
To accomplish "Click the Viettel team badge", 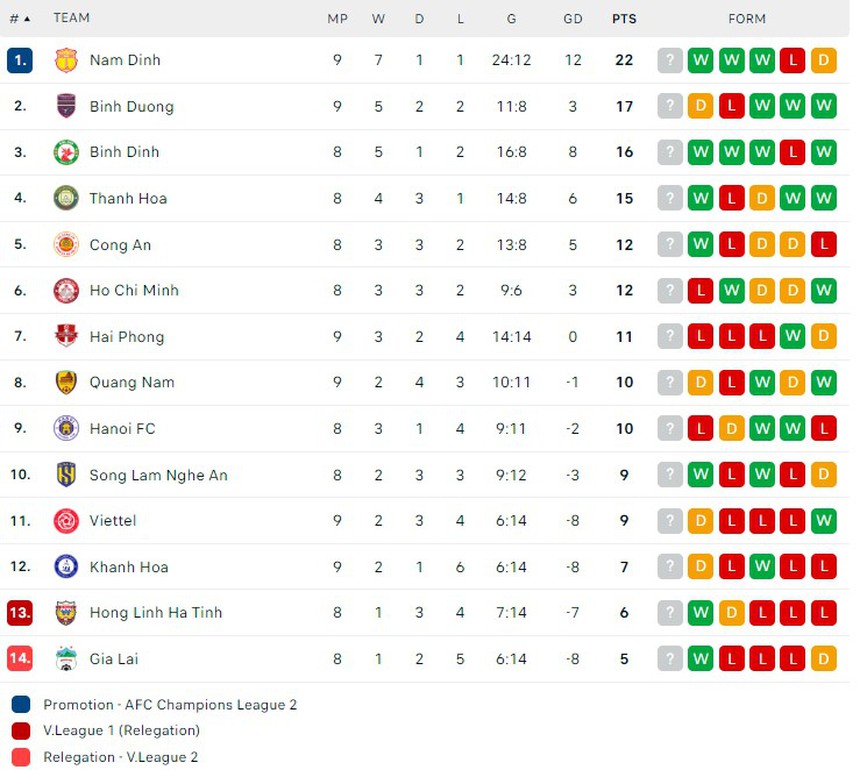I will [66, 520].
